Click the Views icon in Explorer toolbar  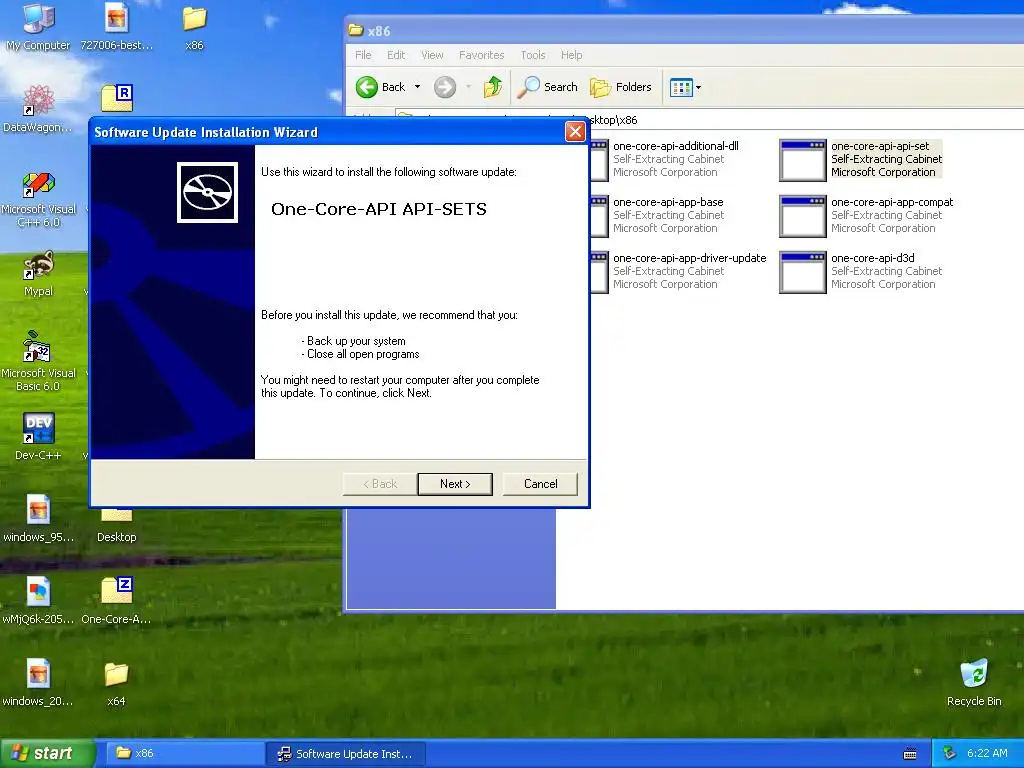[681, 88]
